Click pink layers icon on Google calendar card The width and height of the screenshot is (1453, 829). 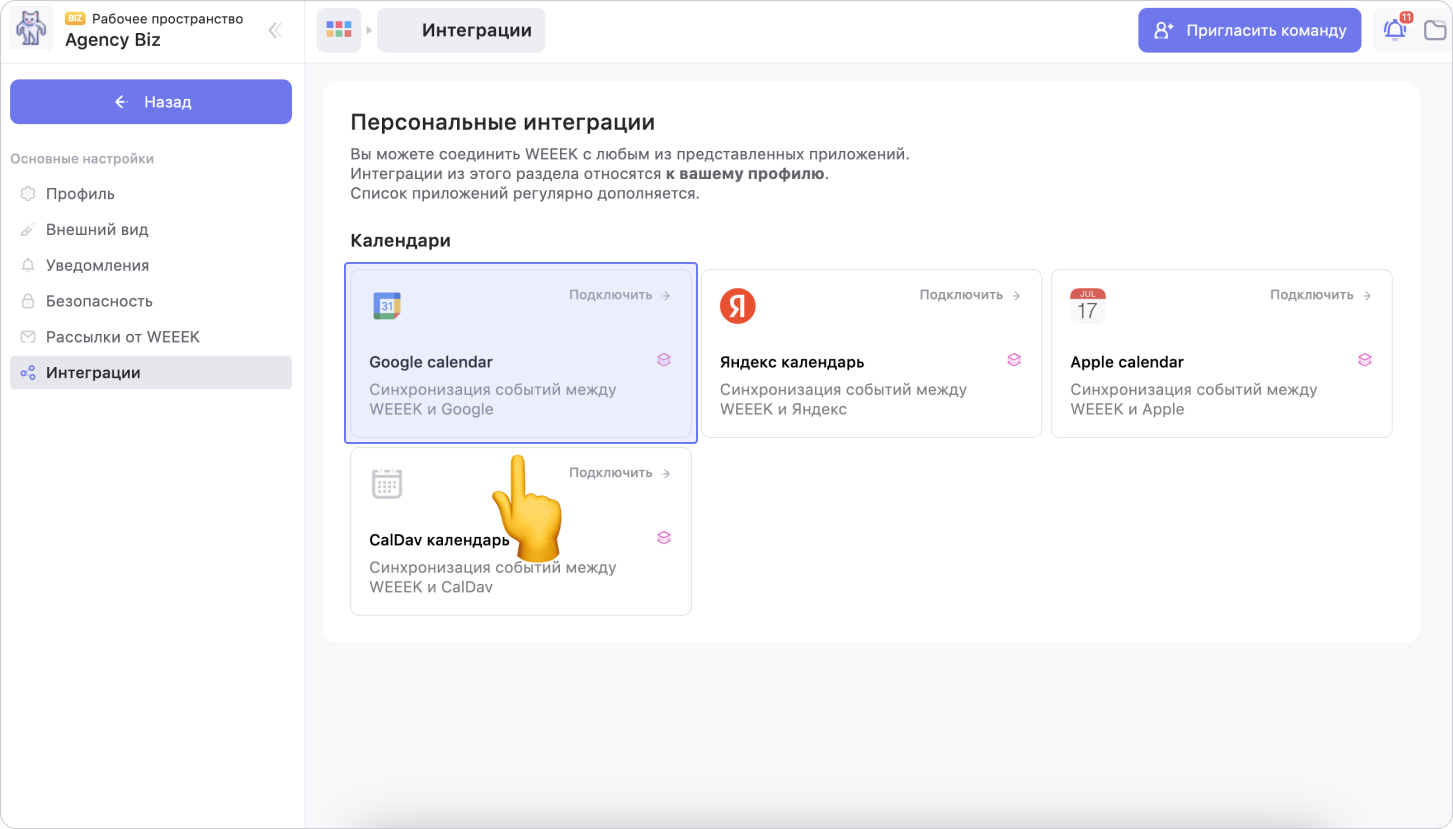(664, 360)
